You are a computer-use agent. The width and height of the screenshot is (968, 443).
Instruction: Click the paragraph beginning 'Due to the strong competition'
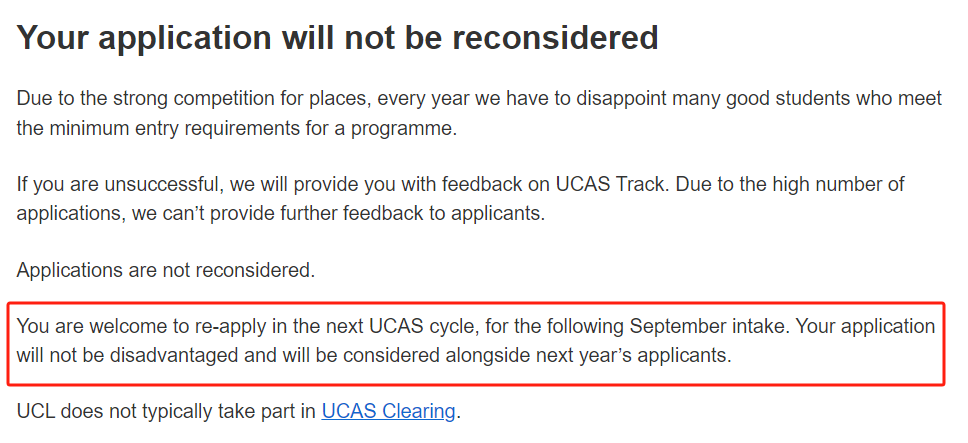[479, 114]
